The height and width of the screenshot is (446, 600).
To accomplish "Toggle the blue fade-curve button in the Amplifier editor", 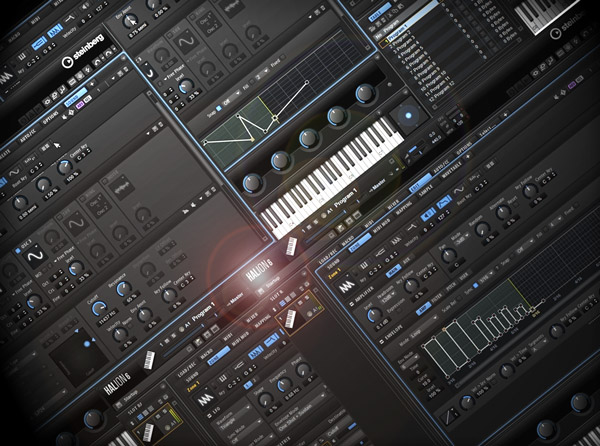I will click(x=443, y=202).
